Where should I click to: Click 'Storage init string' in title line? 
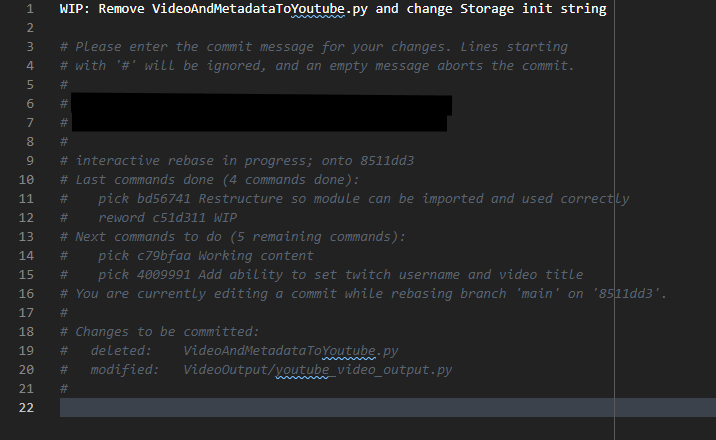tap(533, 9)
